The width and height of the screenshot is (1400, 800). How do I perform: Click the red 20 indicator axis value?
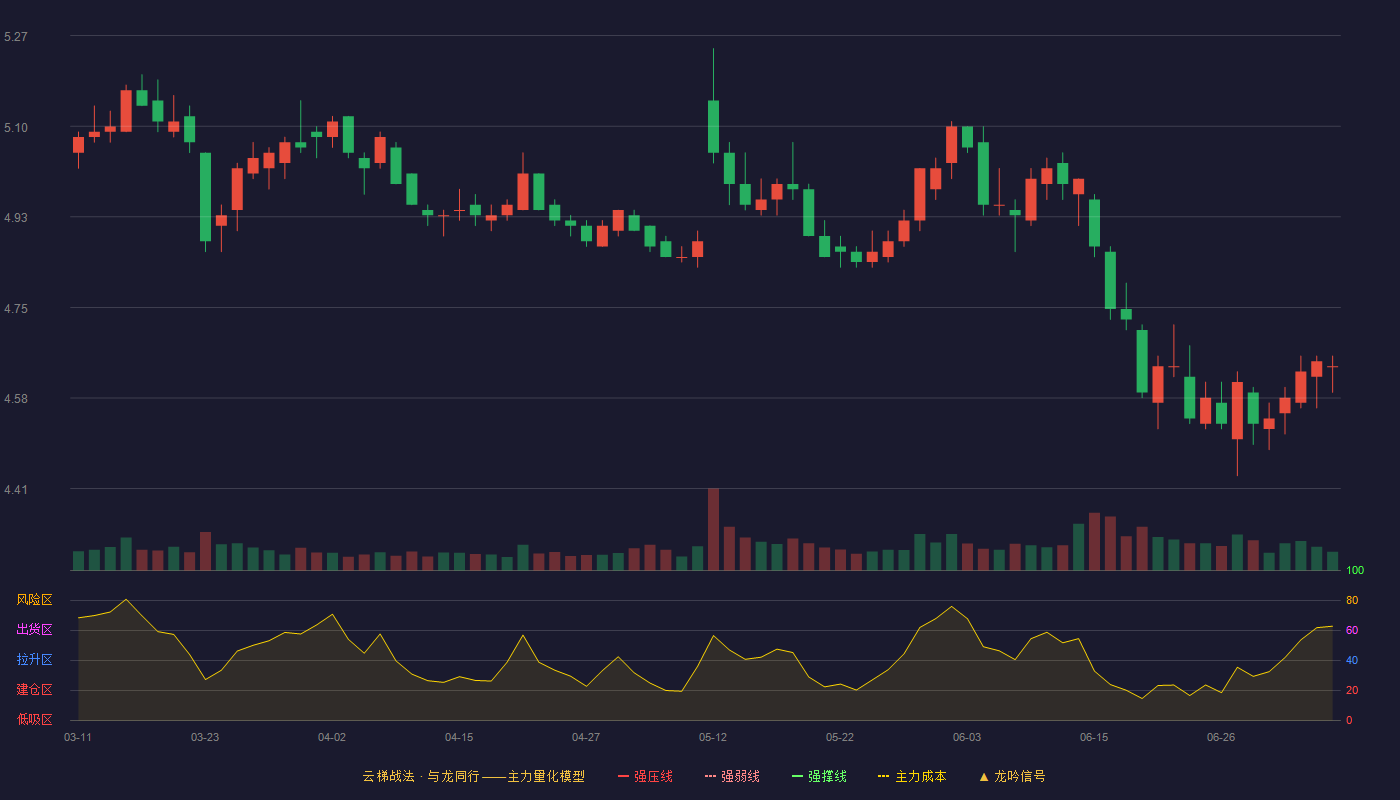tap(1352, 690)
